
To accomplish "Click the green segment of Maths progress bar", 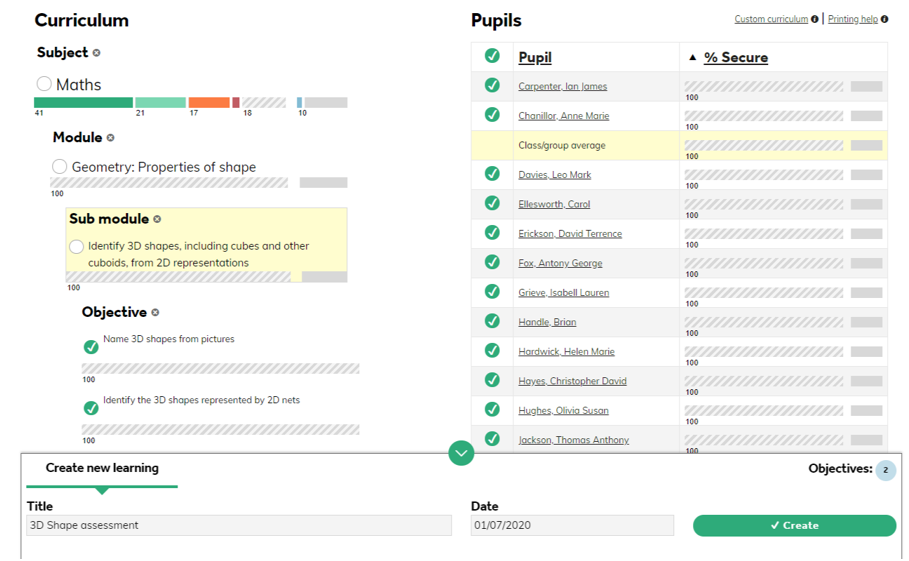I will [83, 103].
